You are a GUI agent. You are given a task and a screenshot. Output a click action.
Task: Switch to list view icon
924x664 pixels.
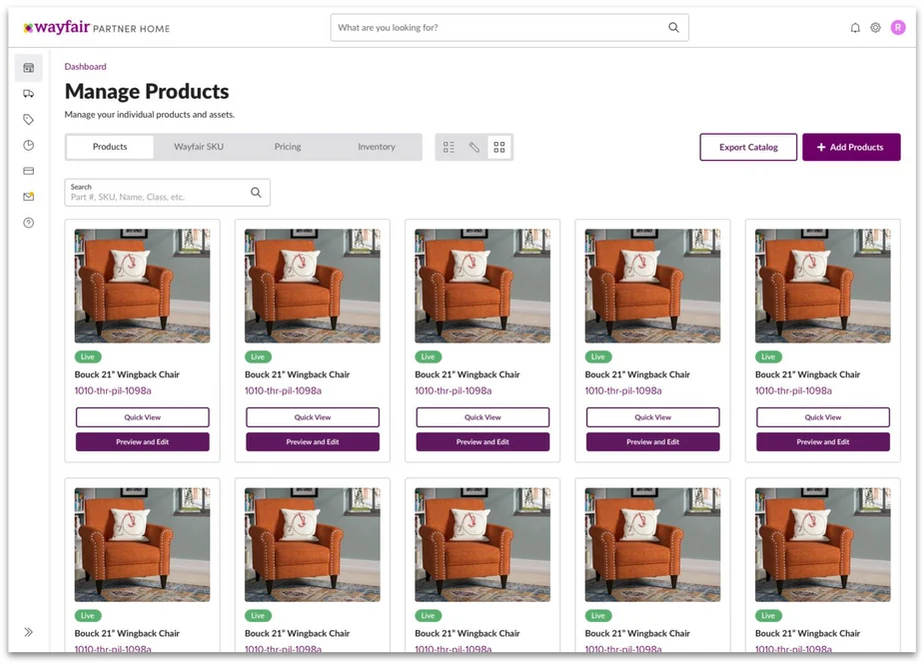pos(449,147)
